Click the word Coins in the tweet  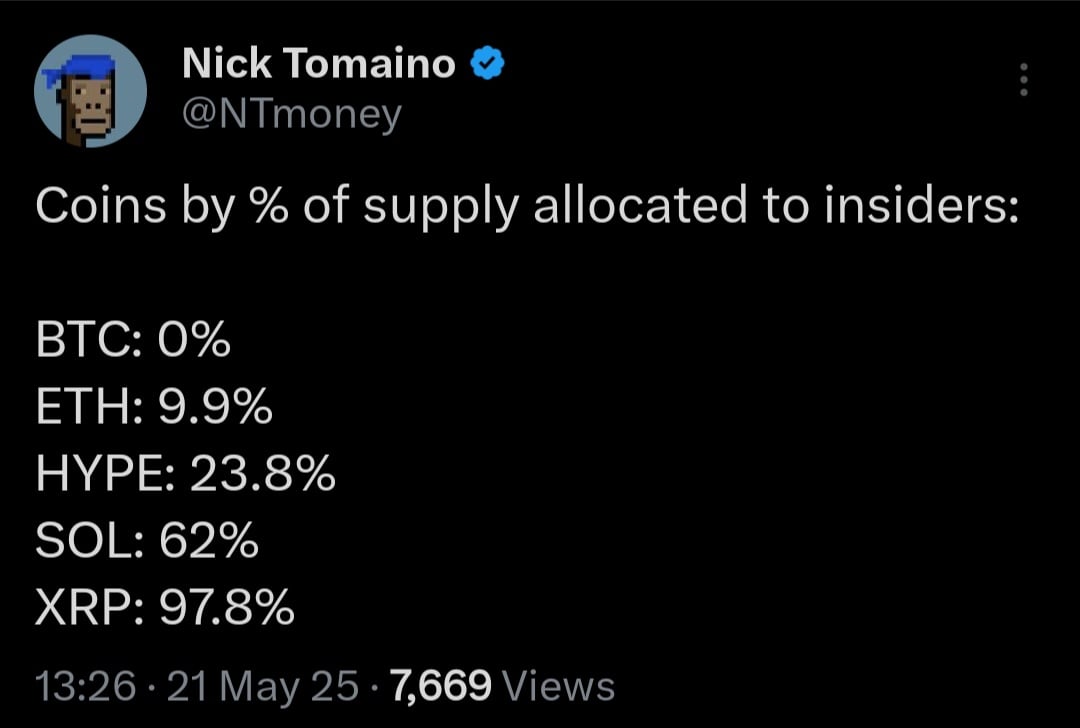pyautogui.click(x=101, y=206)
